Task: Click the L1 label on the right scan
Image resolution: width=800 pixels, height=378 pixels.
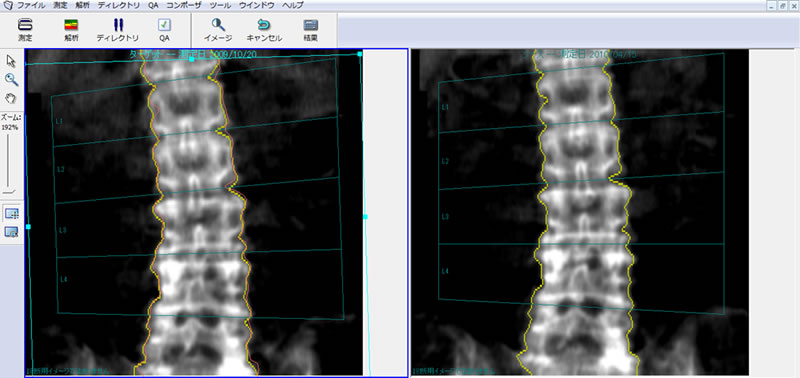Action: pyautogui.click(x=444, y=107)
